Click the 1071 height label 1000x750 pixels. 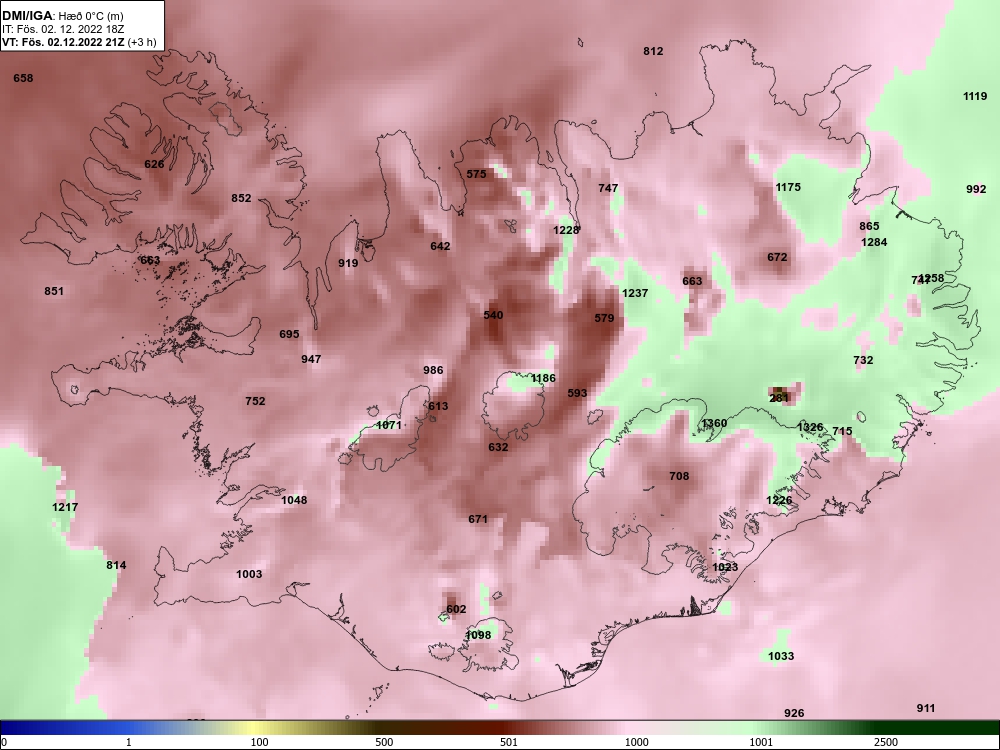[x=388, y=425]
